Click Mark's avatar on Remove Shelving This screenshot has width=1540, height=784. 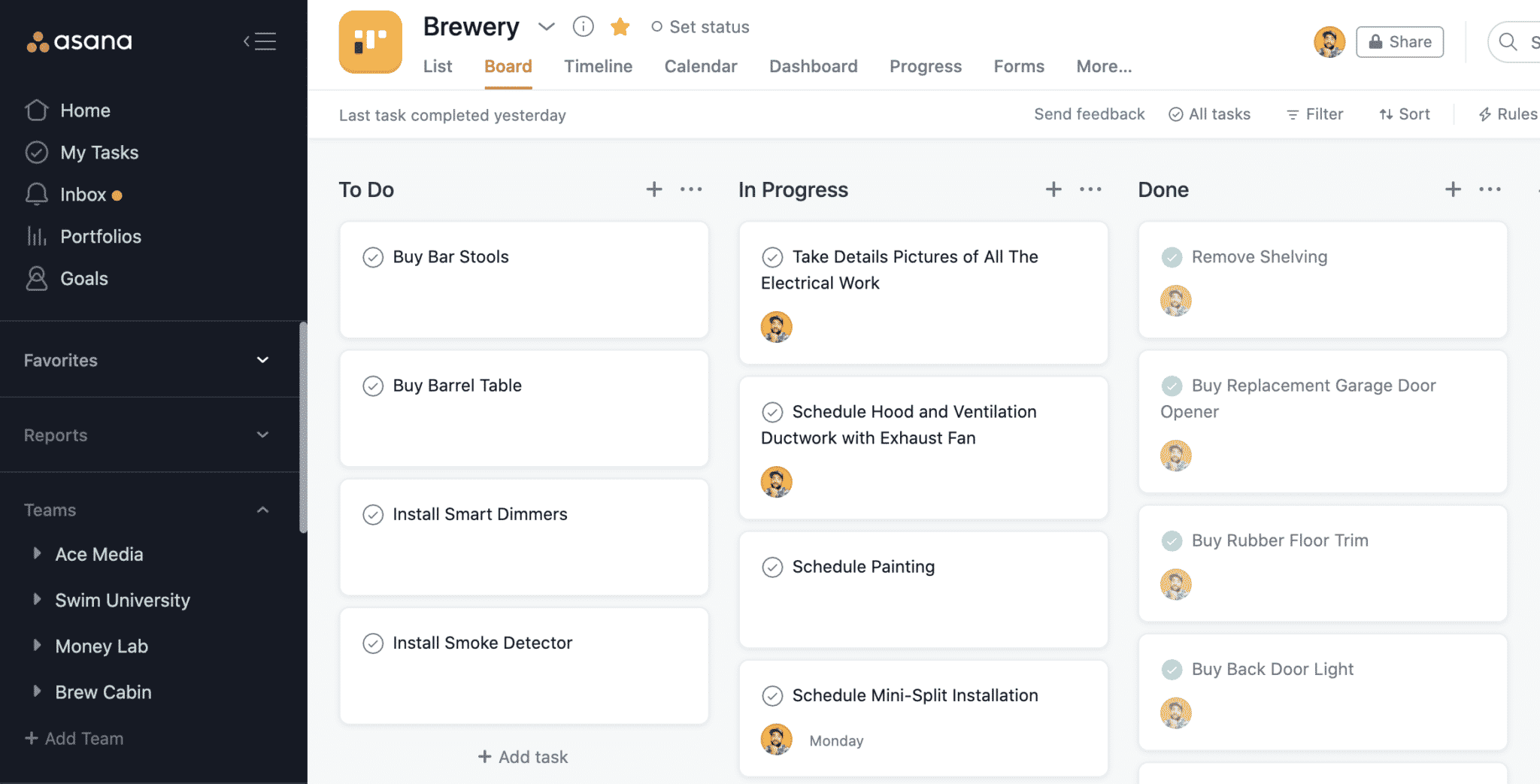(x=1175, y=301)
